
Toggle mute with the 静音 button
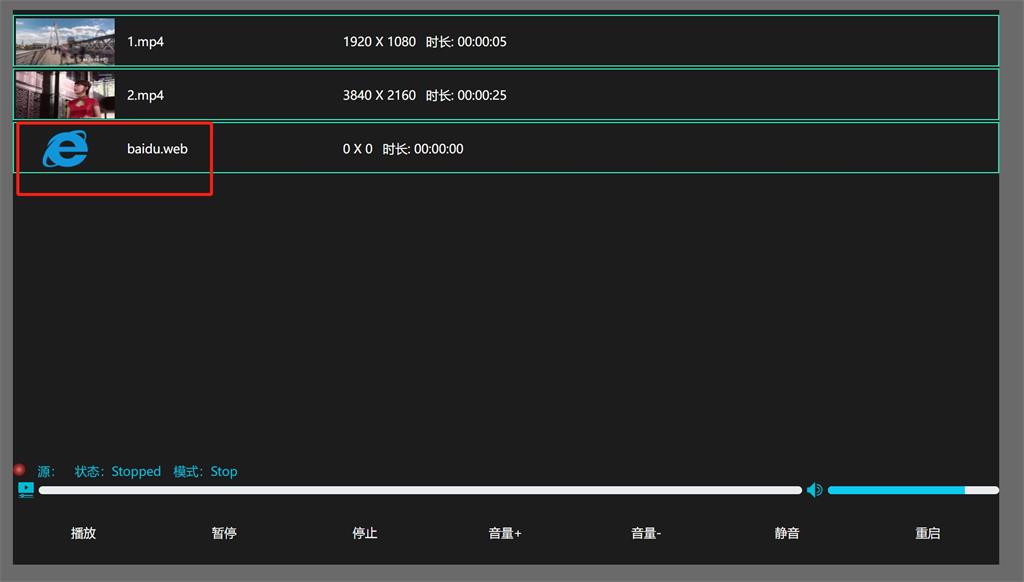click(x=787, y=533)
